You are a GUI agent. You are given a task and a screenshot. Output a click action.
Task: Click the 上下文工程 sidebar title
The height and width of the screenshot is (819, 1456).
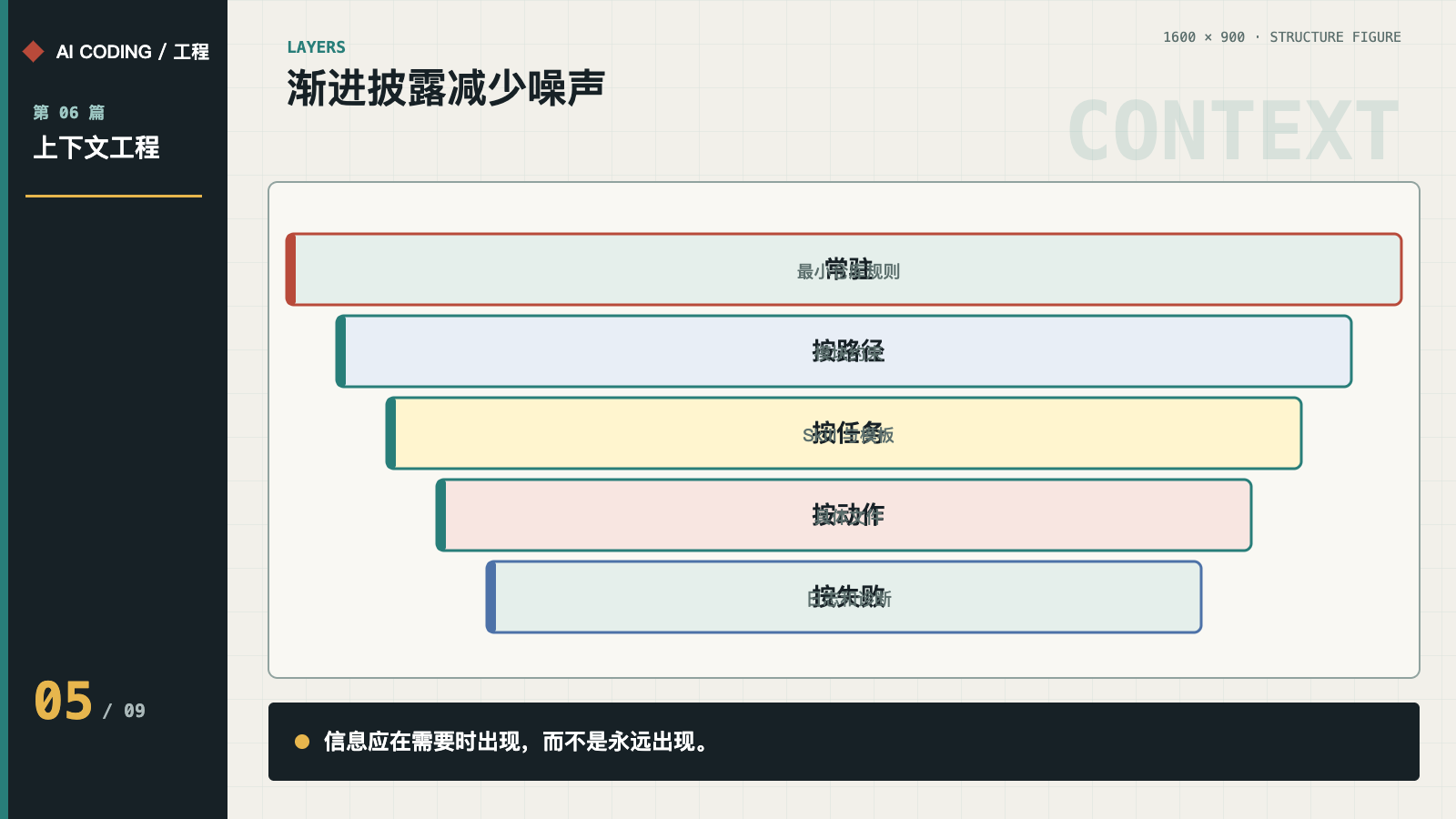pyautogui.click(x=96, y=147)
